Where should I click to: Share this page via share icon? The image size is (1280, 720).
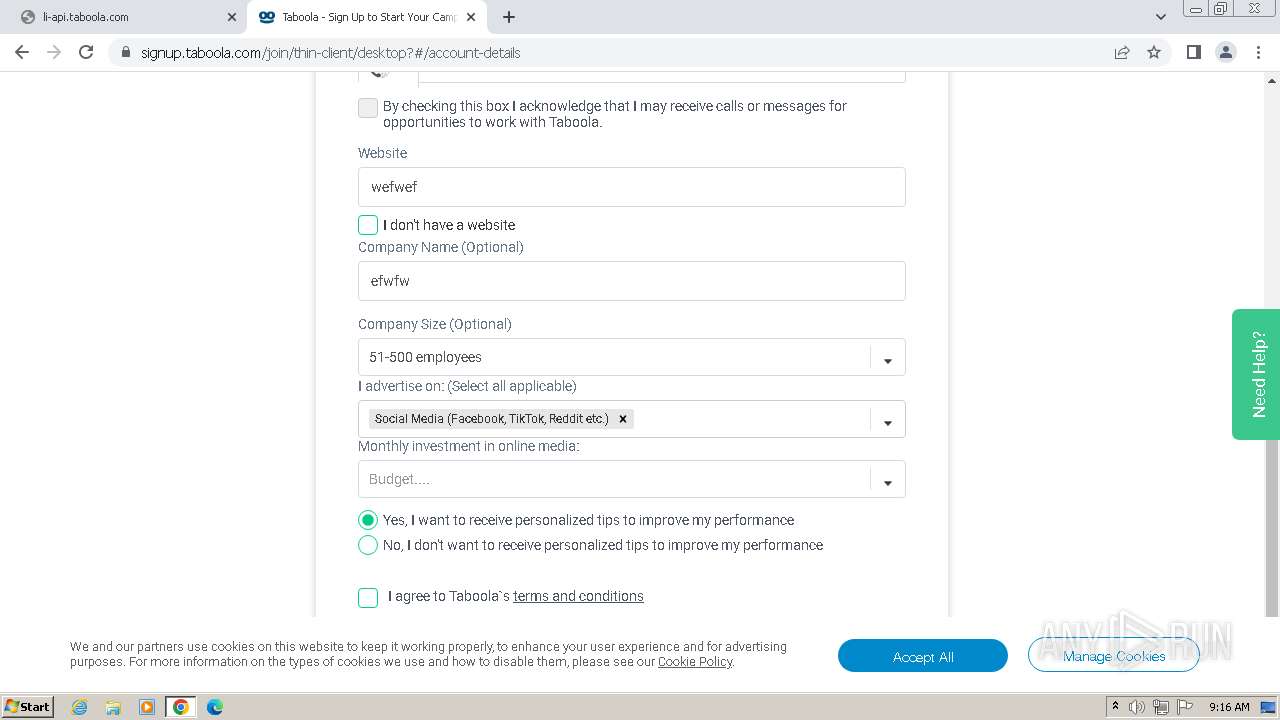[x=1122, y=52]
